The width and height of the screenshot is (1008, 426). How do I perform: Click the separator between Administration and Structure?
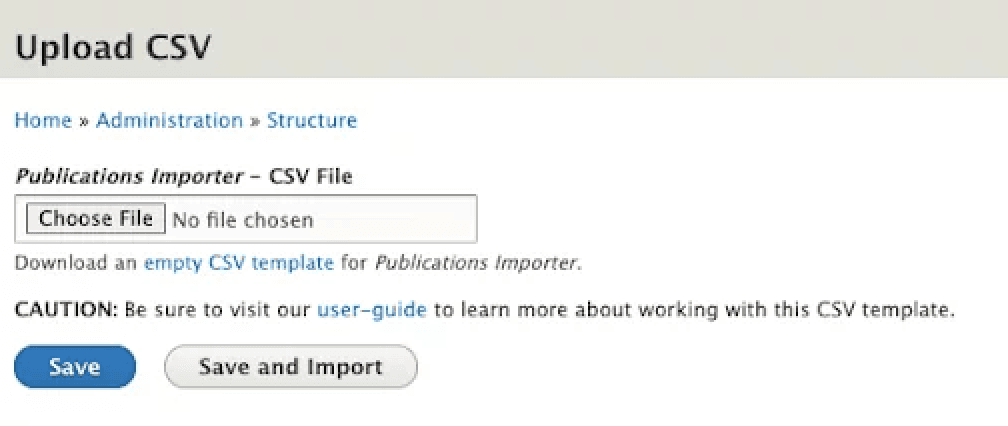255,121
